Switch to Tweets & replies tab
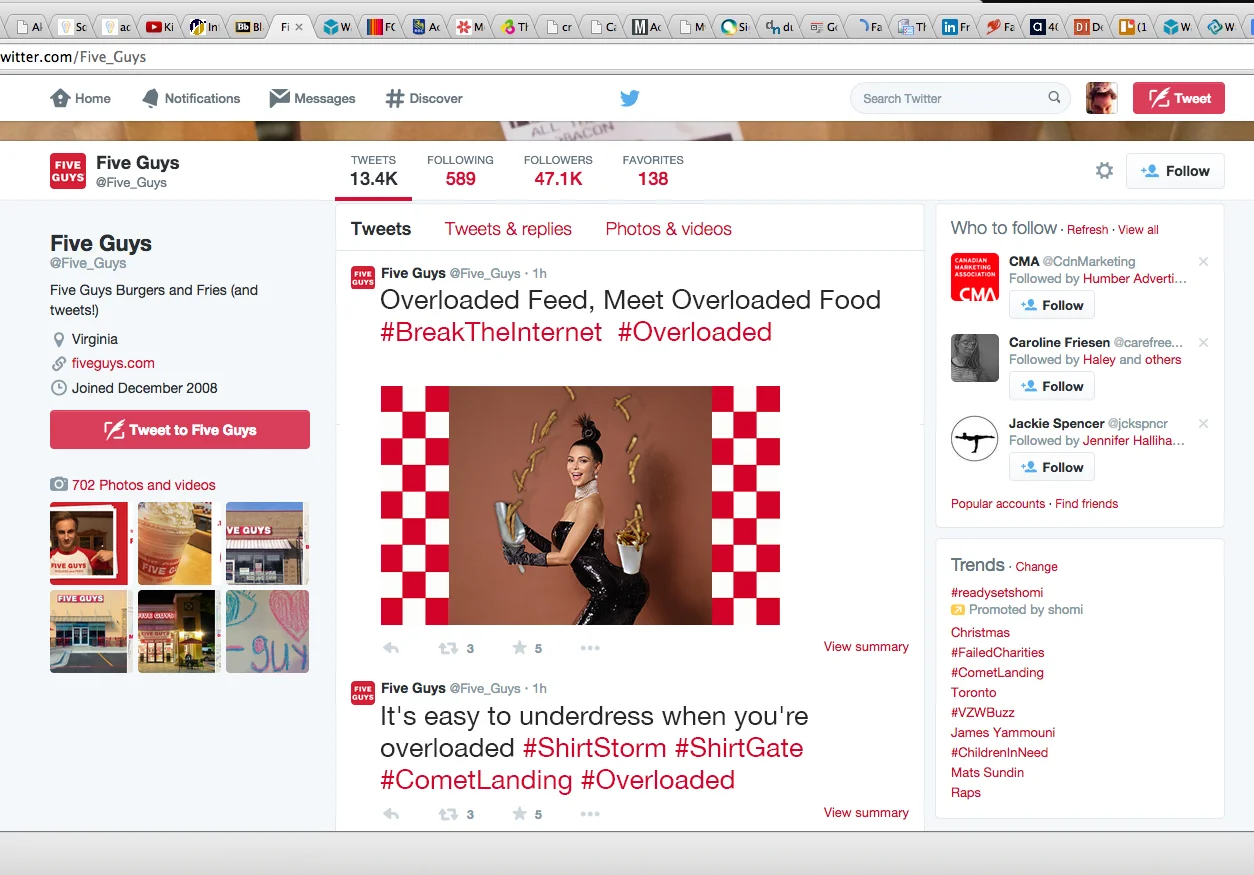 pyautogui.click(x=508, y=229)
